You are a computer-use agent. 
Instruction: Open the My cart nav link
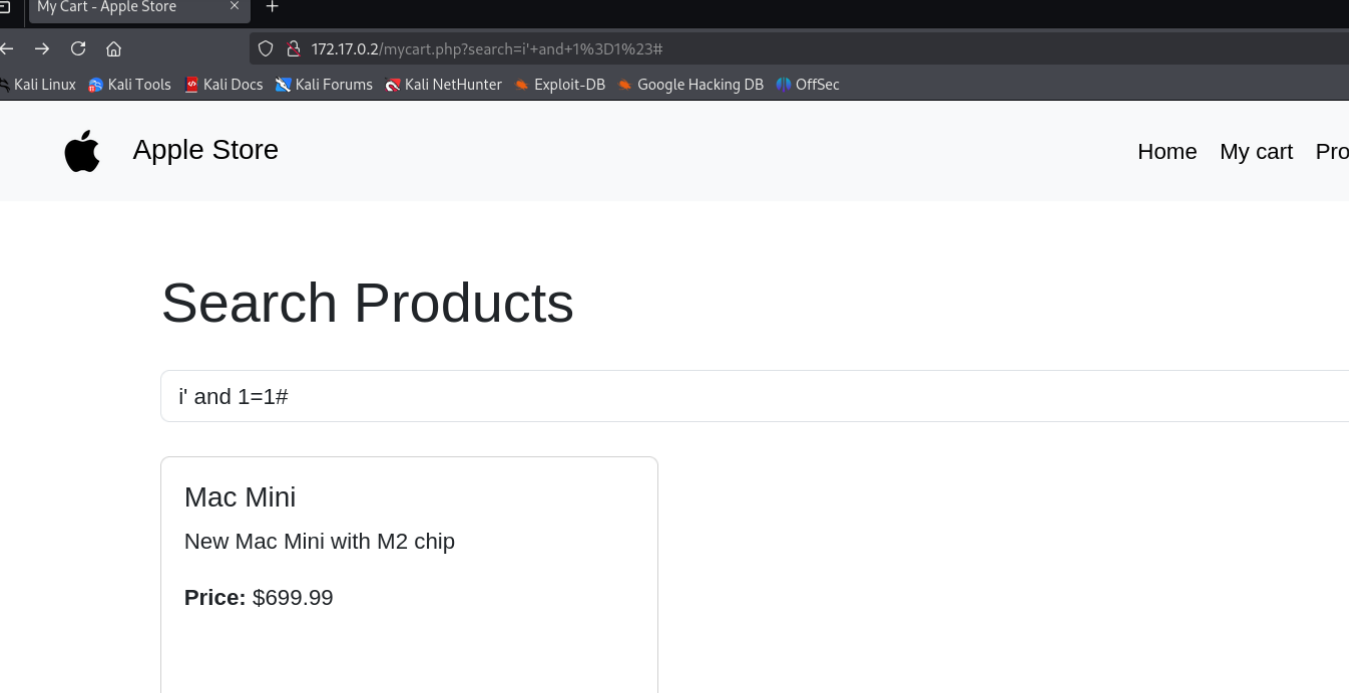point(1256,151)
